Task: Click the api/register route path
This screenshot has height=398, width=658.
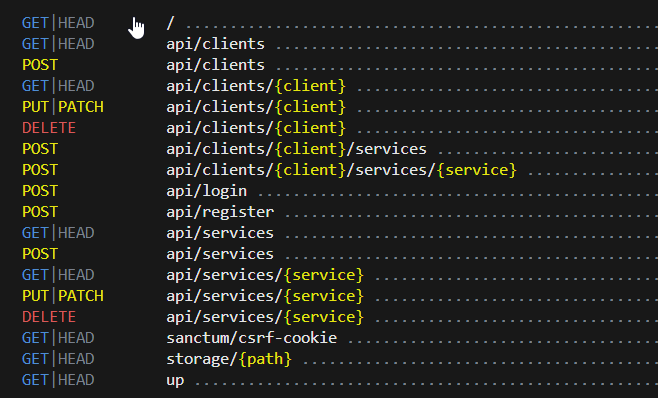Action: point(220,212)
